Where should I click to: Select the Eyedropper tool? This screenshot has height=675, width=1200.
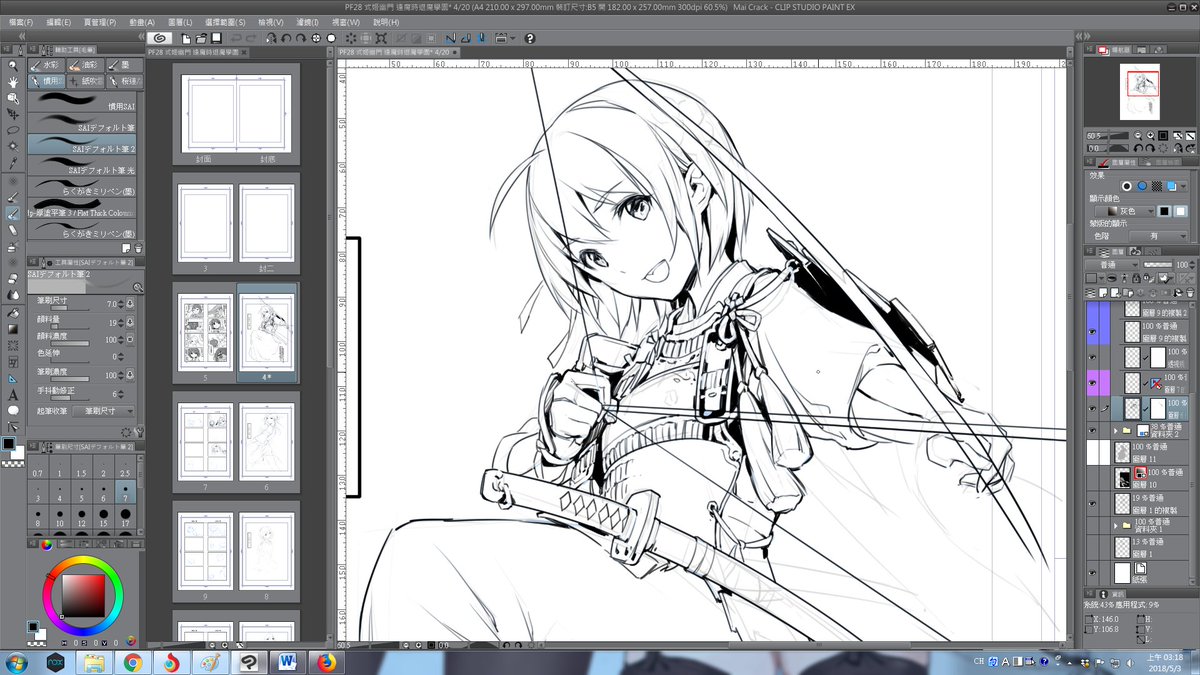pos(13,163)
